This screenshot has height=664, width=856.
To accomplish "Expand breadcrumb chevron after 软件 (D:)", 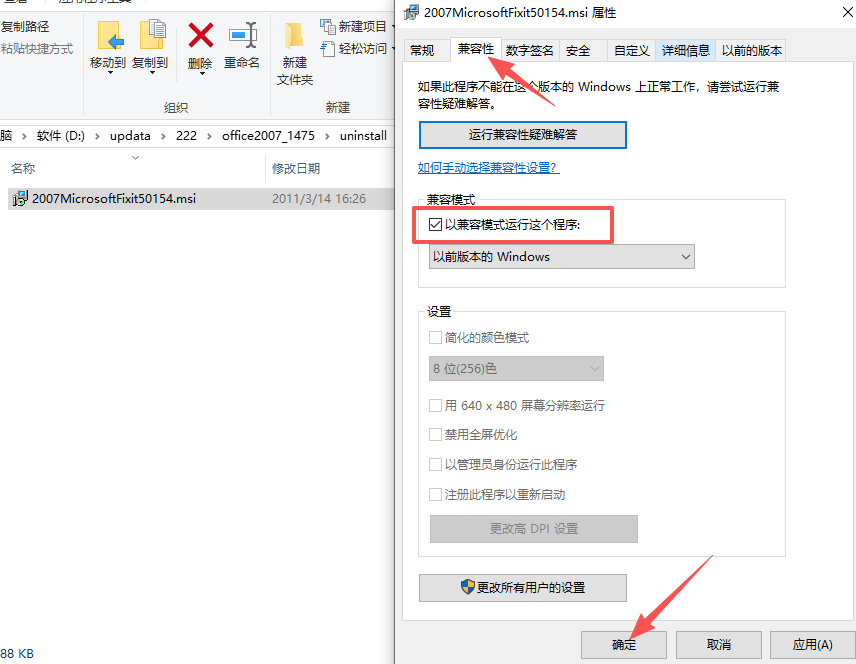I will tap(97, 136).
